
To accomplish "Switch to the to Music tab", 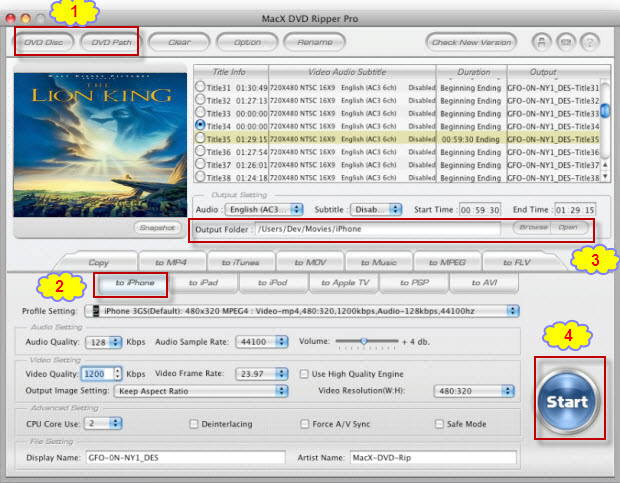I will pos(379,262).
